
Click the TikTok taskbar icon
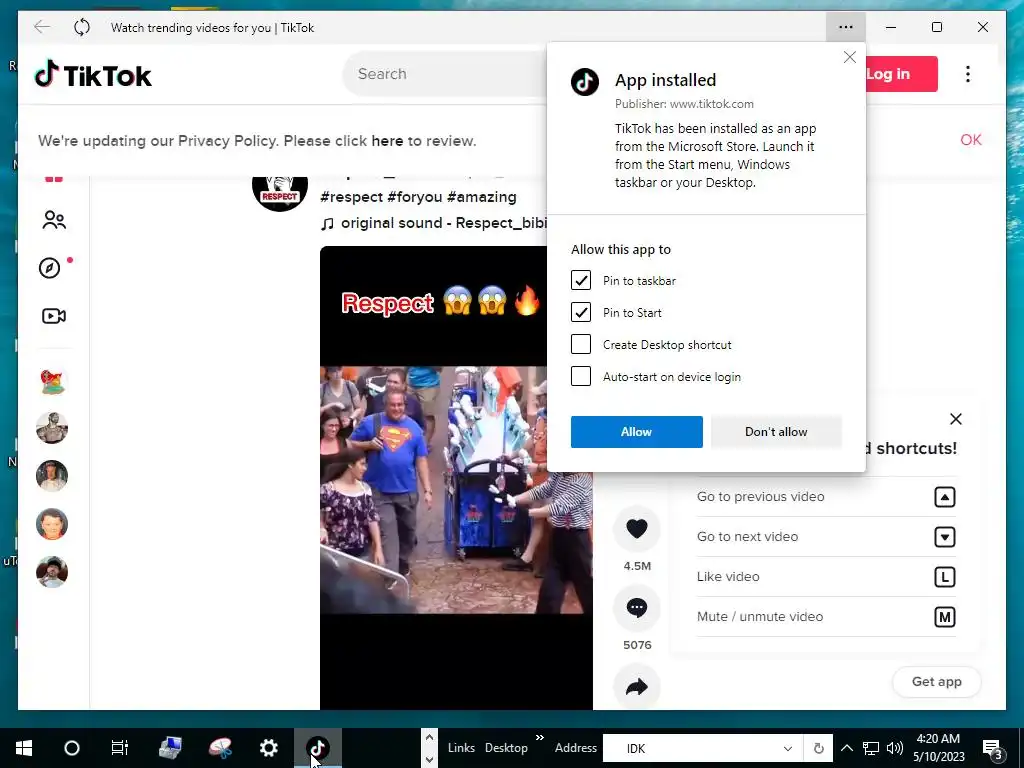point(317,748)
